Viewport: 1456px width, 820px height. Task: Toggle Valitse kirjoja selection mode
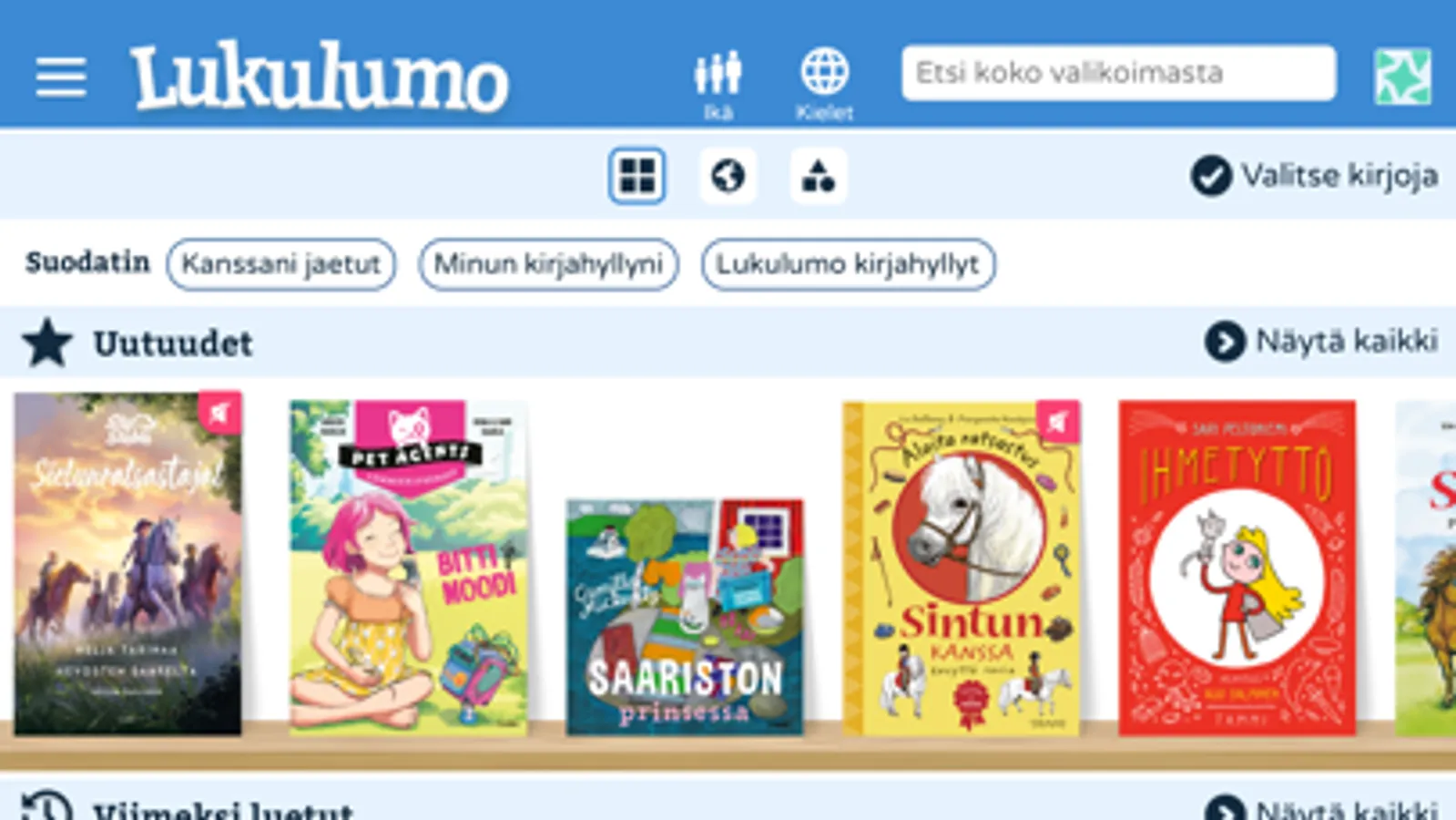tap(1314, 175)
